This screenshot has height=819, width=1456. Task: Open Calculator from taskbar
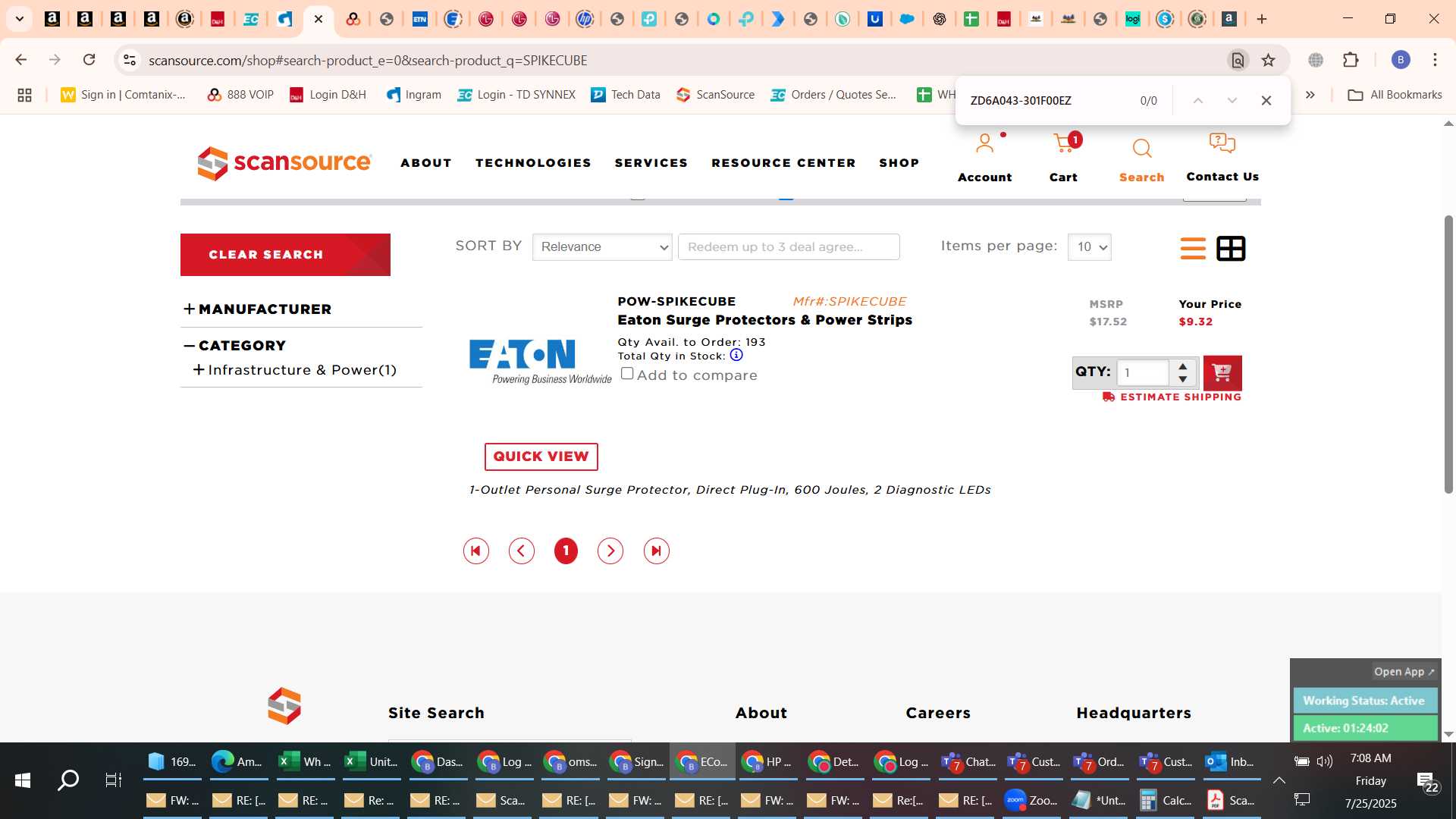1164,800
